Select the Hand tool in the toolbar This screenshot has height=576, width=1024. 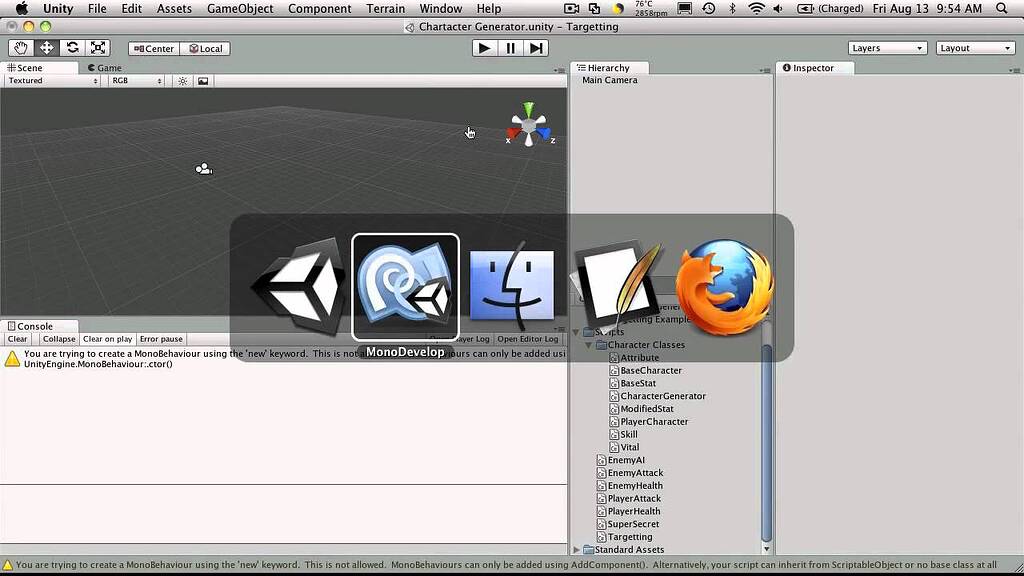click(20, 47)
